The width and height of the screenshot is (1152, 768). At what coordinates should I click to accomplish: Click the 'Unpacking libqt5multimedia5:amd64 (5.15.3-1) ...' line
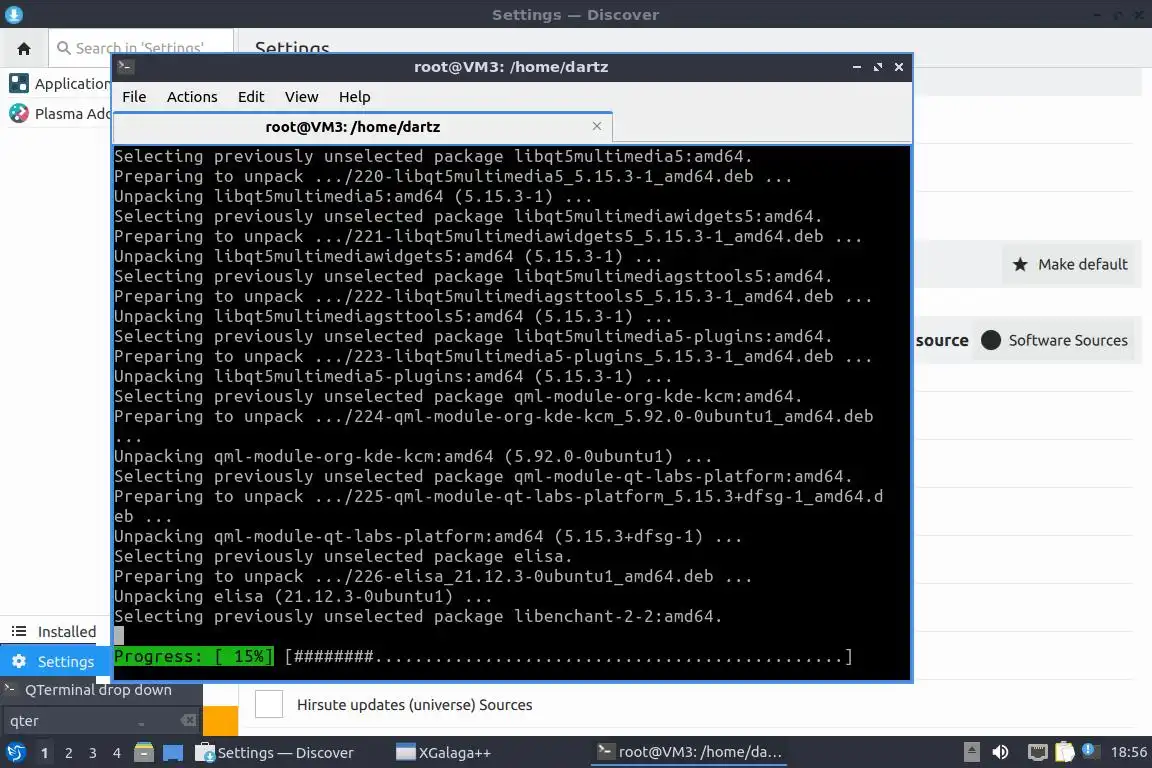[353, 196]
